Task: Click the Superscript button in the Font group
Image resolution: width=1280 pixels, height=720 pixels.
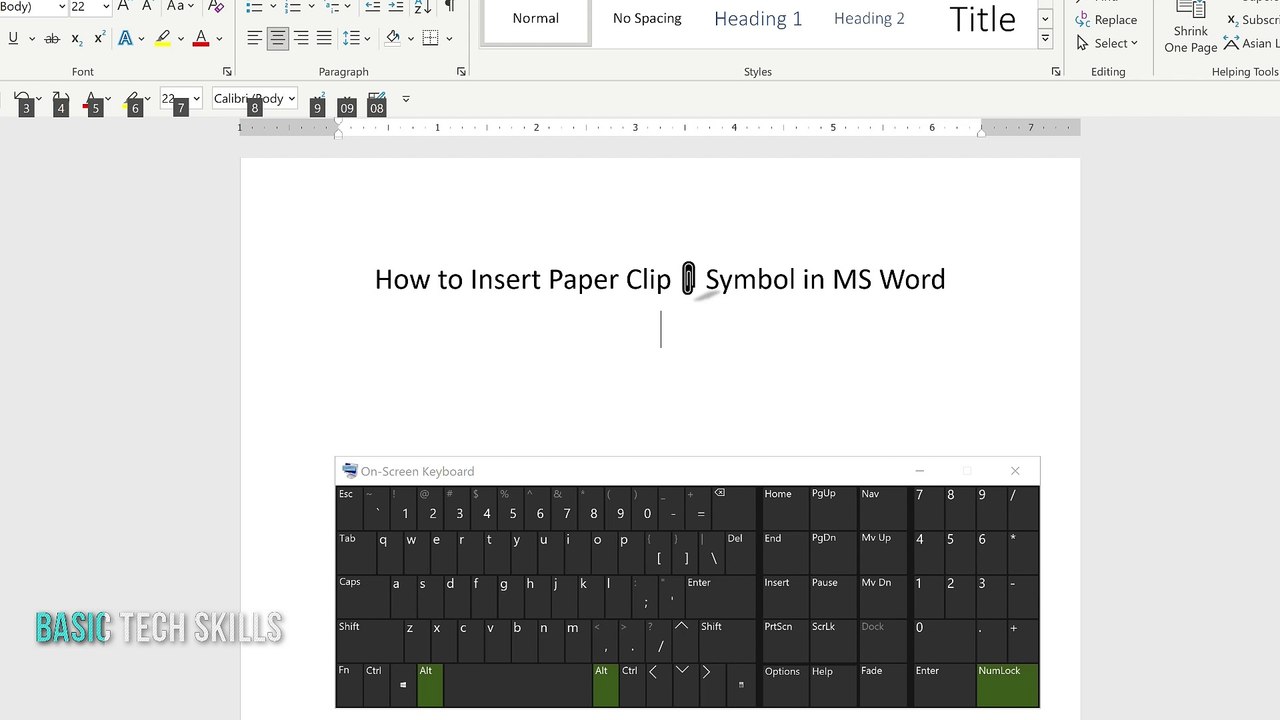Action: pyautogui.click(x=100, y=38)
